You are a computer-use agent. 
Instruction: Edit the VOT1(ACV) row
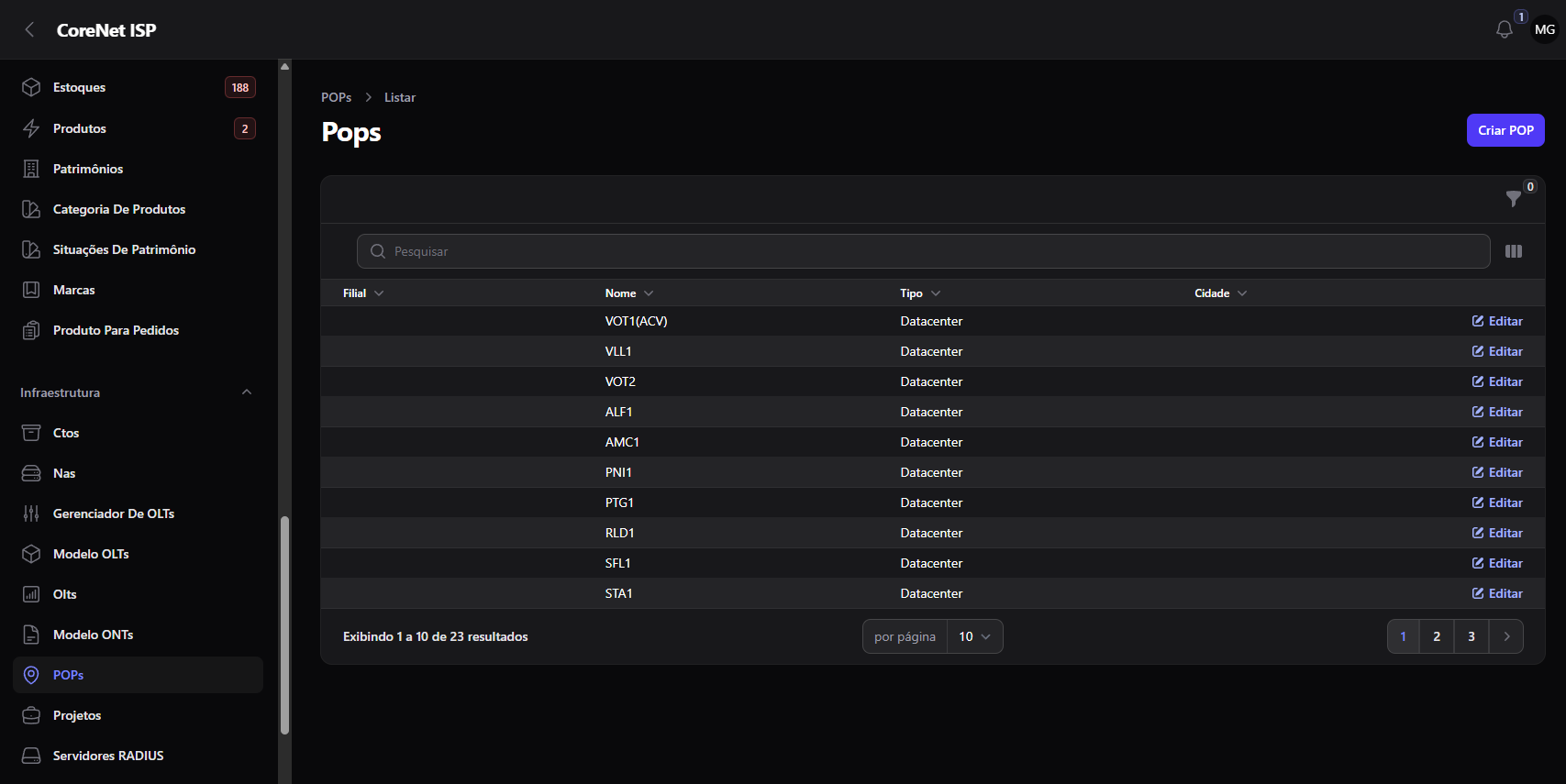tap(1497, 321)
